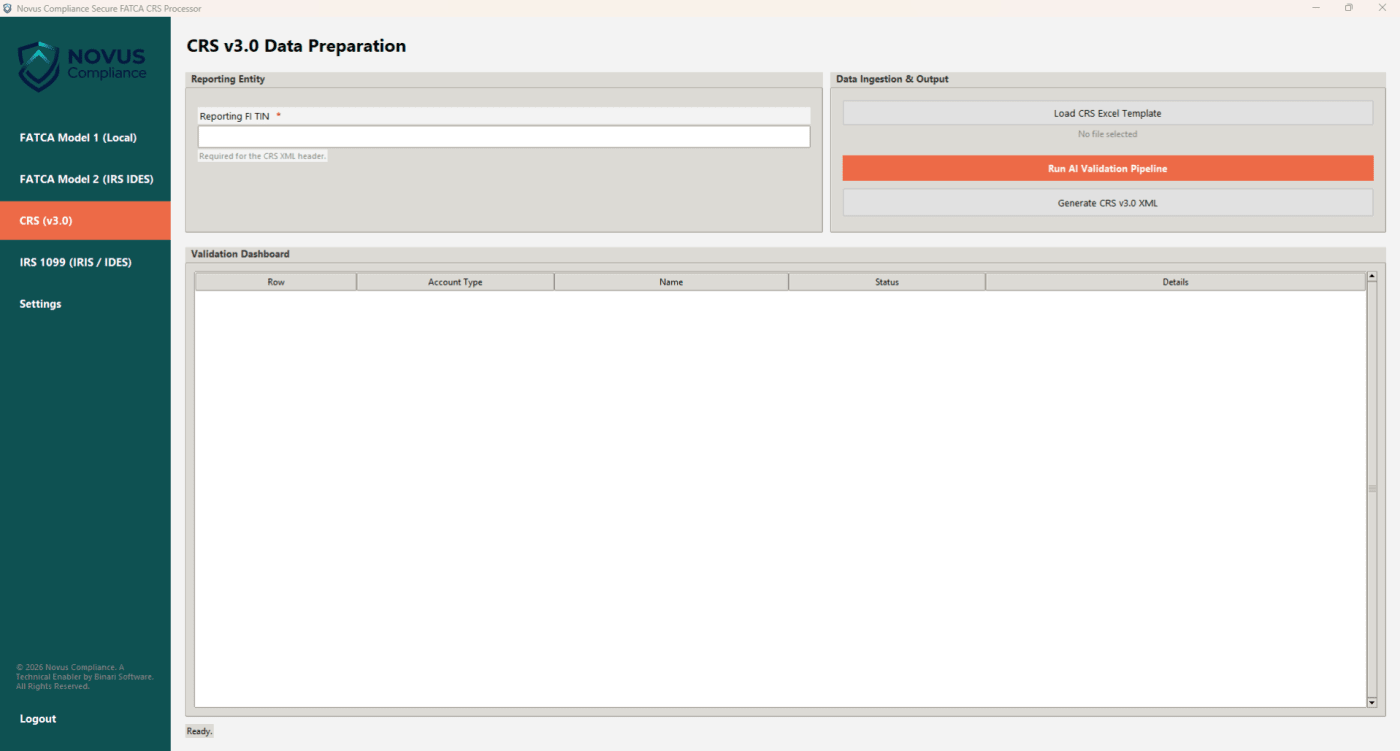
Task: Click the Details column header
Action: [x=1175, y=282]
